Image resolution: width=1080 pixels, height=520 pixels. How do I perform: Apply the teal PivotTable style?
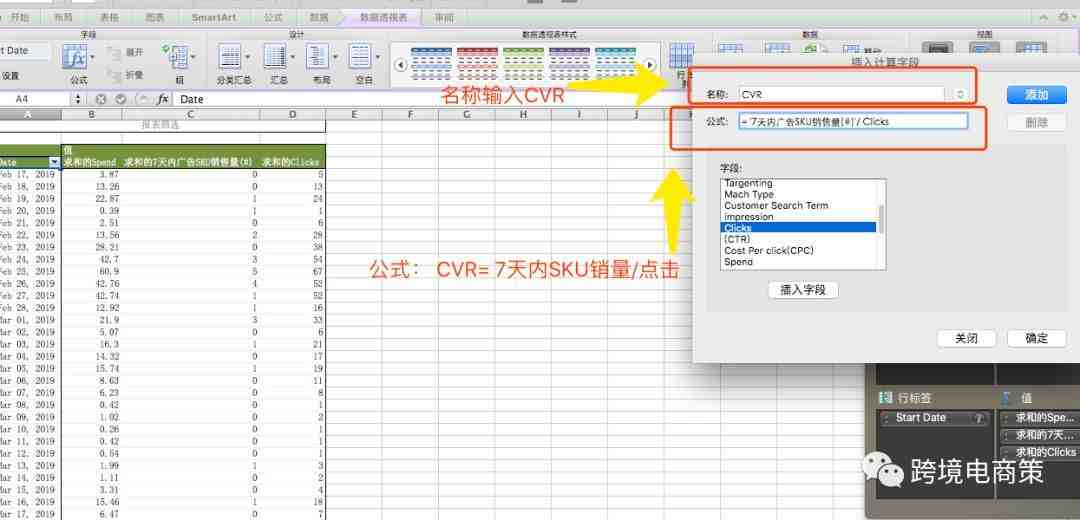[x=616, y=63]
